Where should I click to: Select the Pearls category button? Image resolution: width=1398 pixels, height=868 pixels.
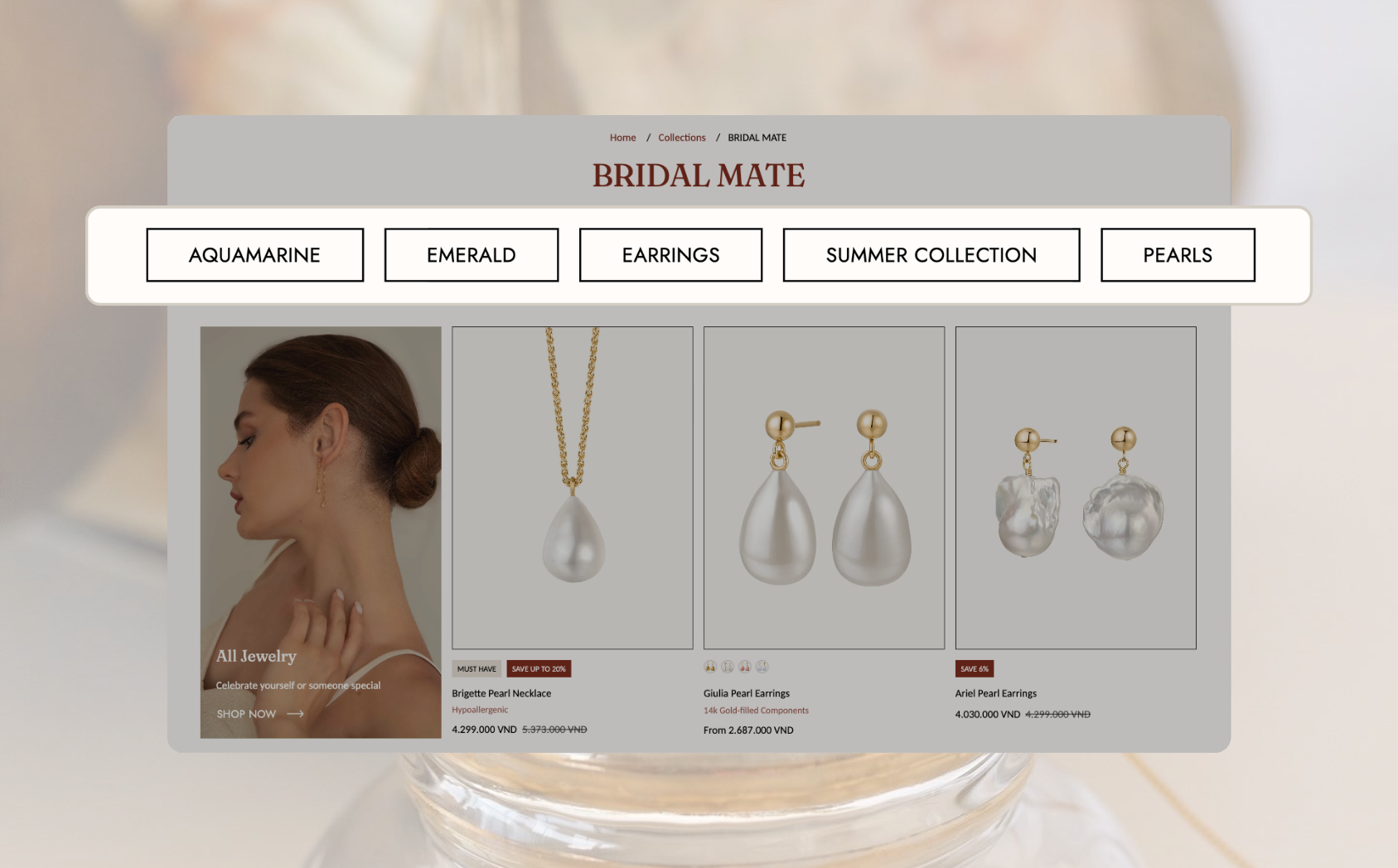click(x=1178, y=255)
